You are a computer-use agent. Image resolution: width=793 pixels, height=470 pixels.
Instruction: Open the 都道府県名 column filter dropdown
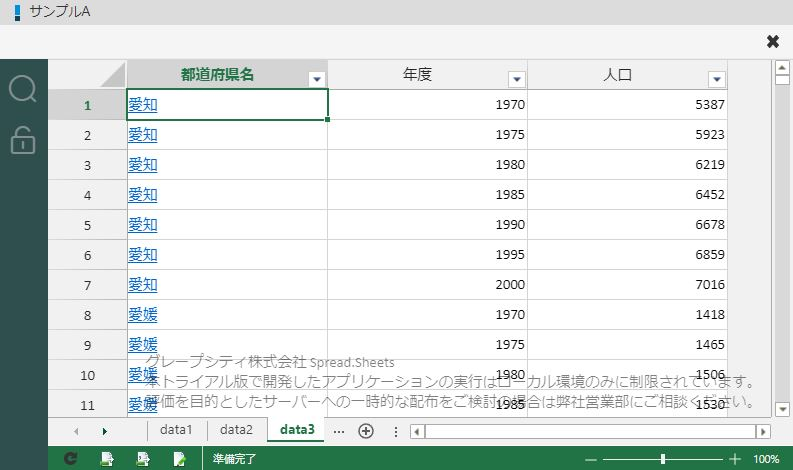point(317,79)
